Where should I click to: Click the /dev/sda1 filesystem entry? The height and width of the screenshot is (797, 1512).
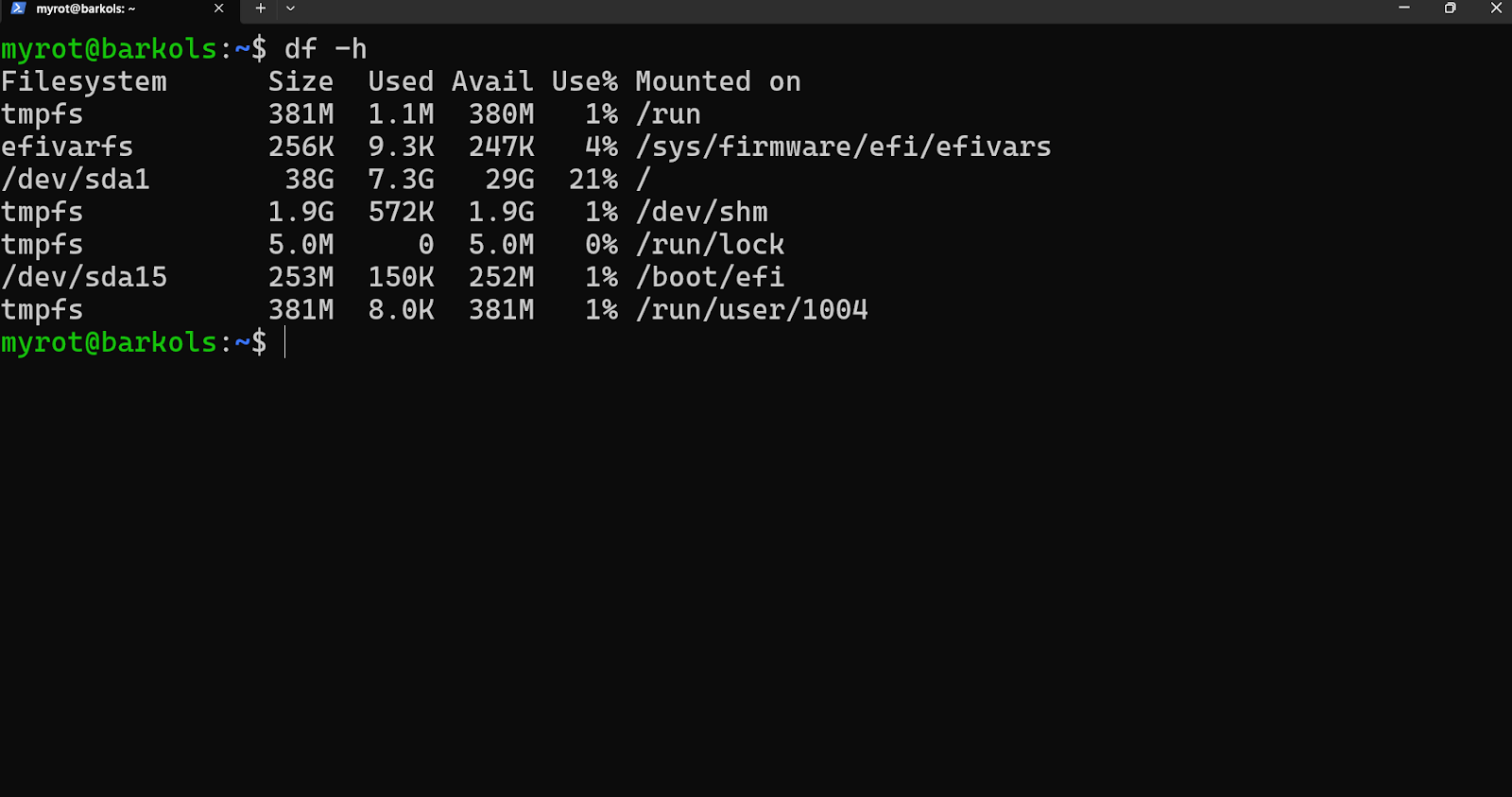click(76, 180)
